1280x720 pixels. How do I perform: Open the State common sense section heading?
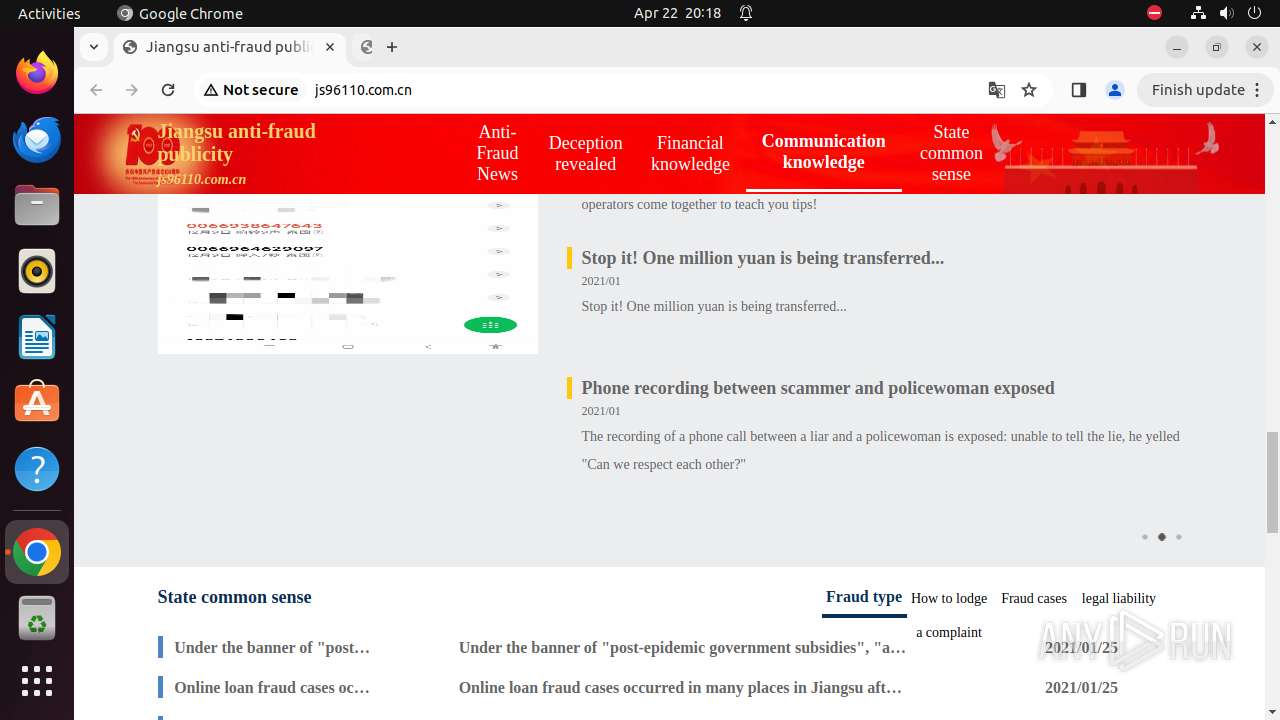(234, 597)
